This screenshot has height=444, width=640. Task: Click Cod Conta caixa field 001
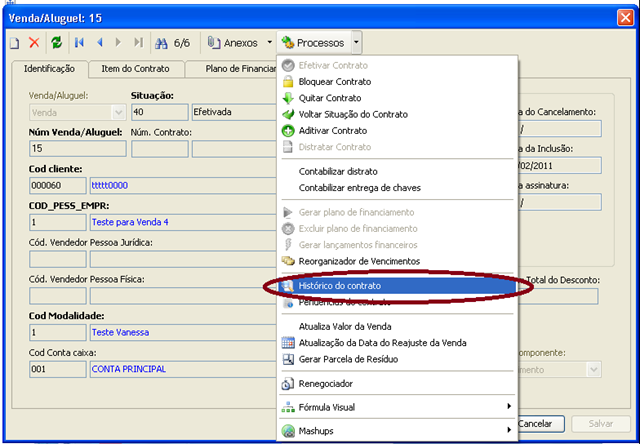click(x=58, y=369)
